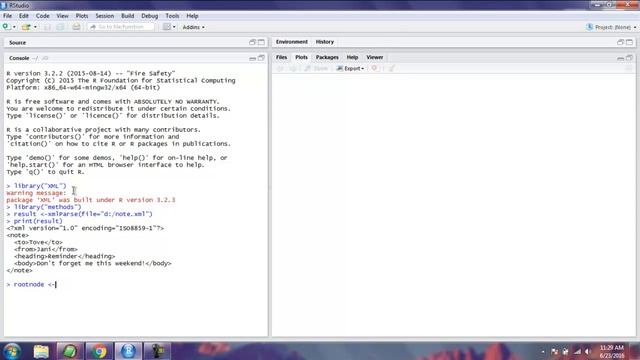Click the xmlParse result command line
Image resolution: width=640 pixels, height=360 pixels.
[79, 214]
